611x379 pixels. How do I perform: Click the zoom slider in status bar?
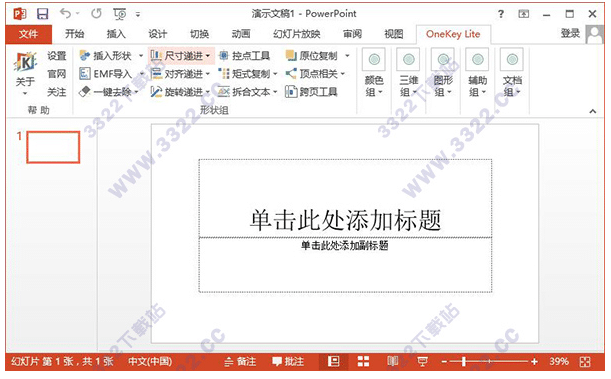pyautogui.click(x=489, y=361)
